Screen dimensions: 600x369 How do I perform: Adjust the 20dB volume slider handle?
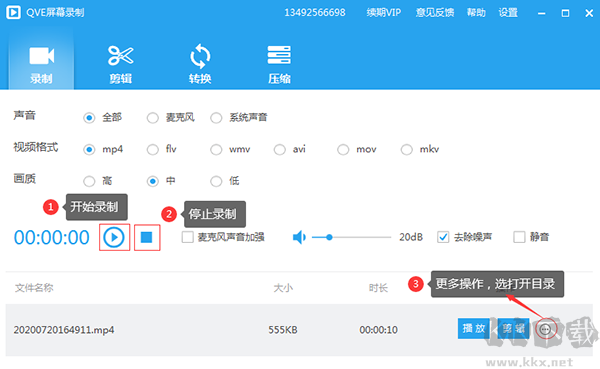point(329,237)
